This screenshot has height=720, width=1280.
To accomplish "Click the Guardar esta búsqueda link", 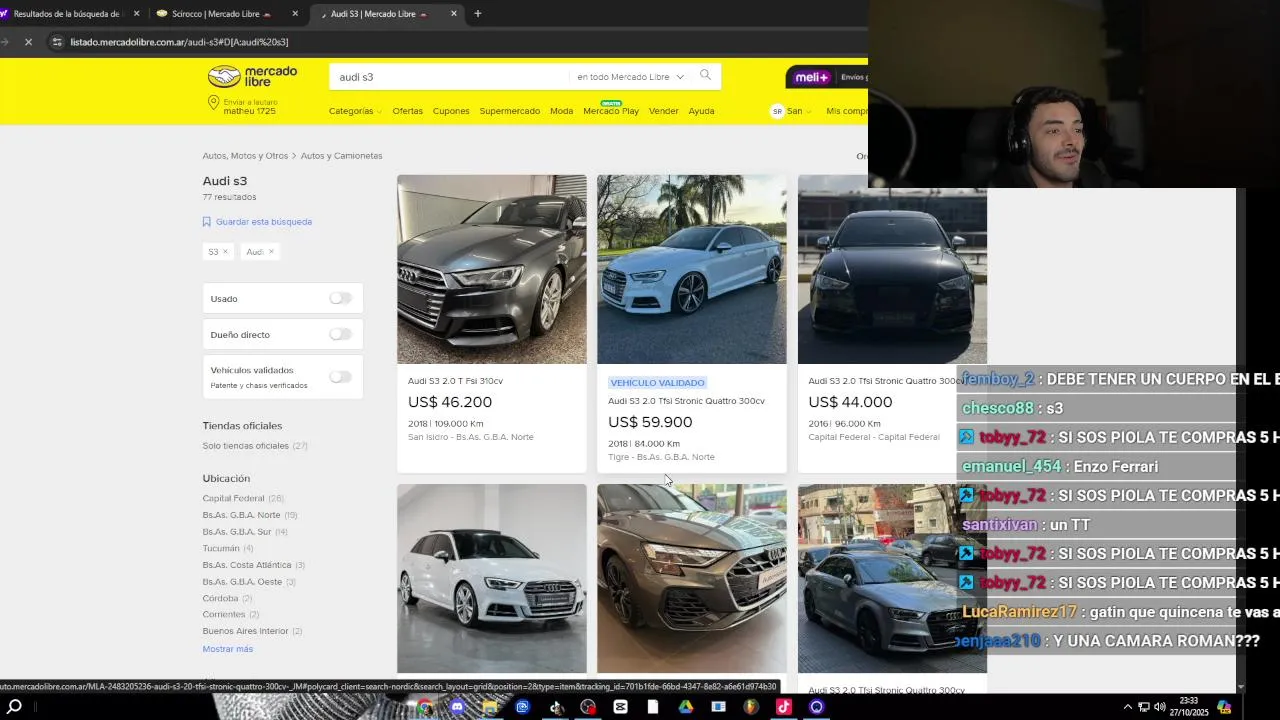I will (x=264, y=222).
